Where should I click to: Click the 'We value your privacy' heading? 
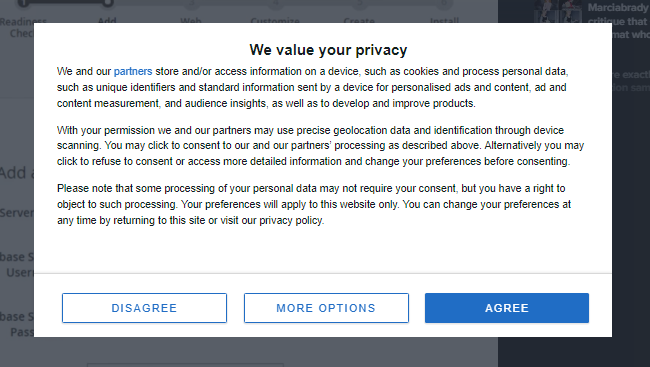[x=328, y=50]
